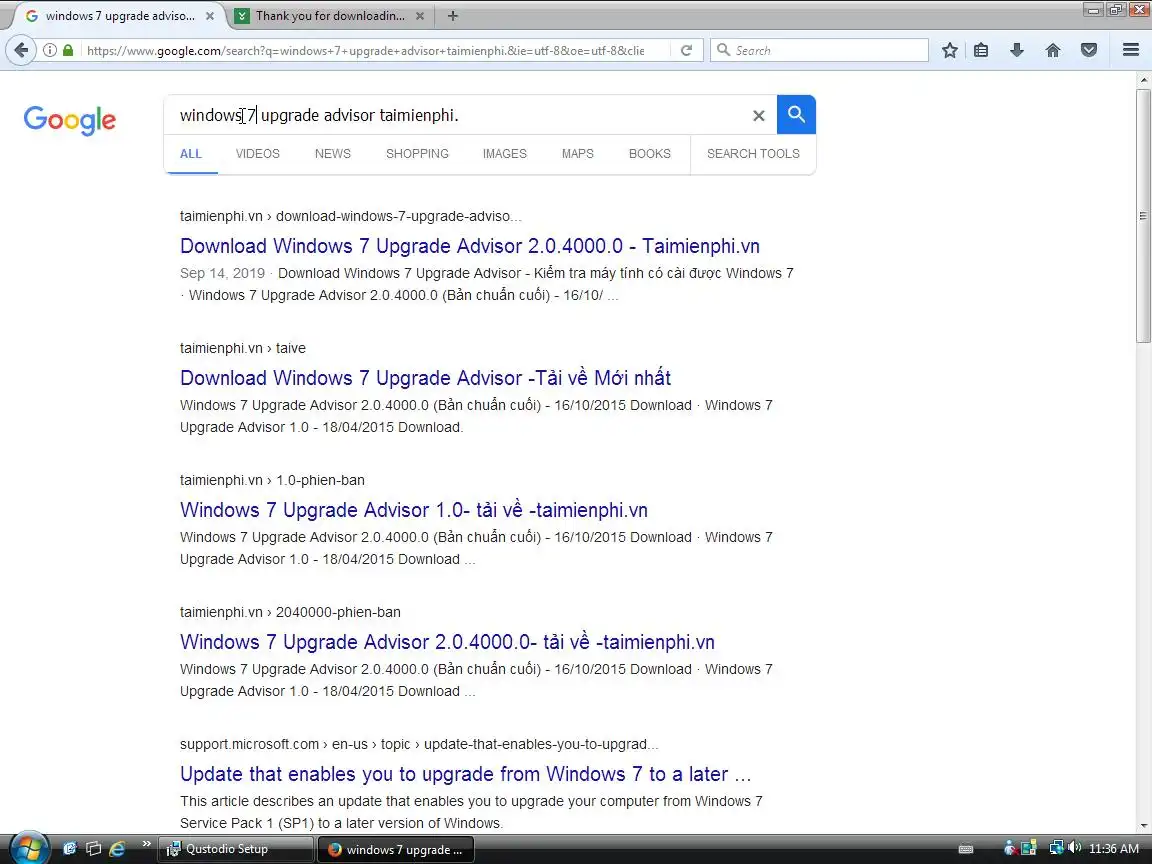
Task: Click the Switch between windows icon
Action: [x=93, y=849]
